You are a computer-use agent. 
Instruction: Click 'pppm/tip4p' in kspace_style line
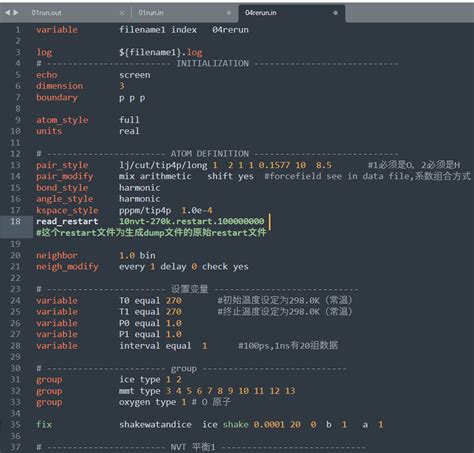145,210
